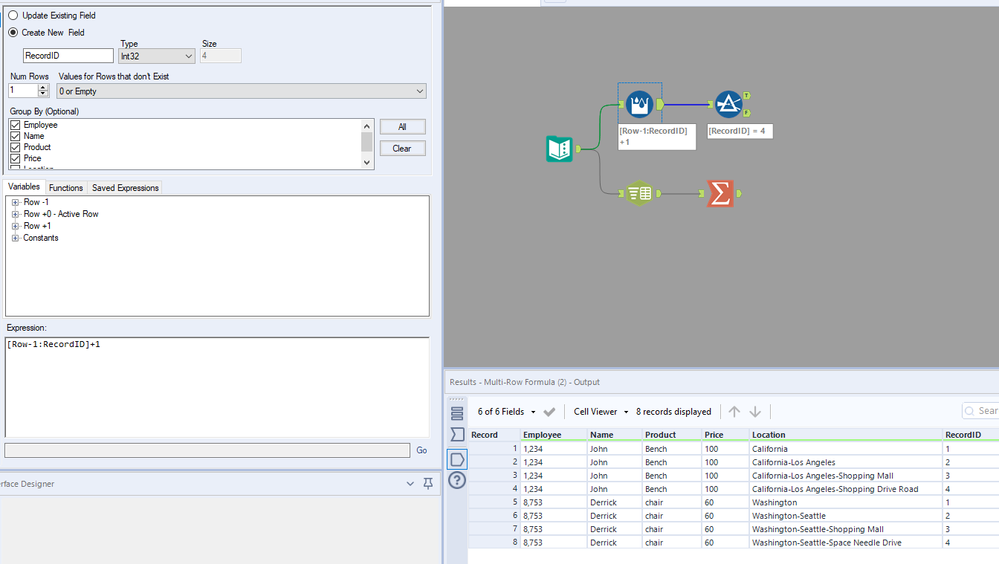The width and height of the screenshot is (999, 564).
Task: Click the input field beside Go button
Action: point(207,450)
